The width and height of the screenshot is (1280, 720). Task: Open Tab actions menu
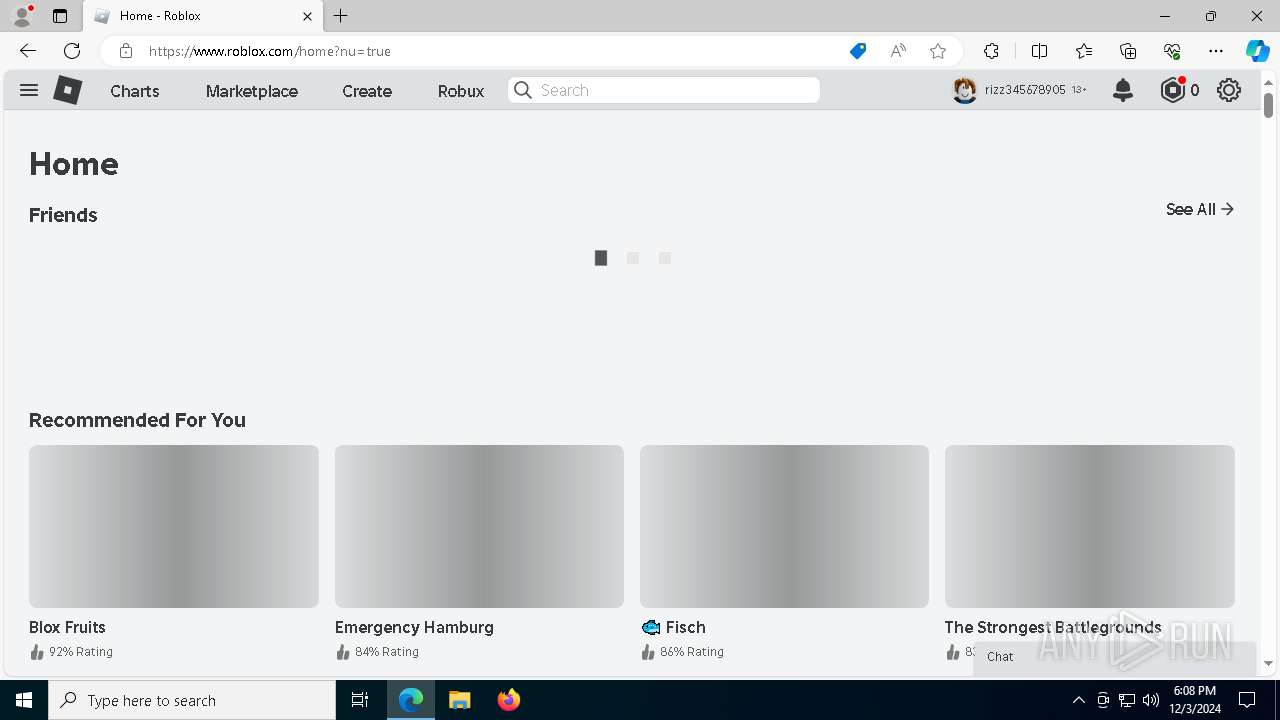click(60, 16)
